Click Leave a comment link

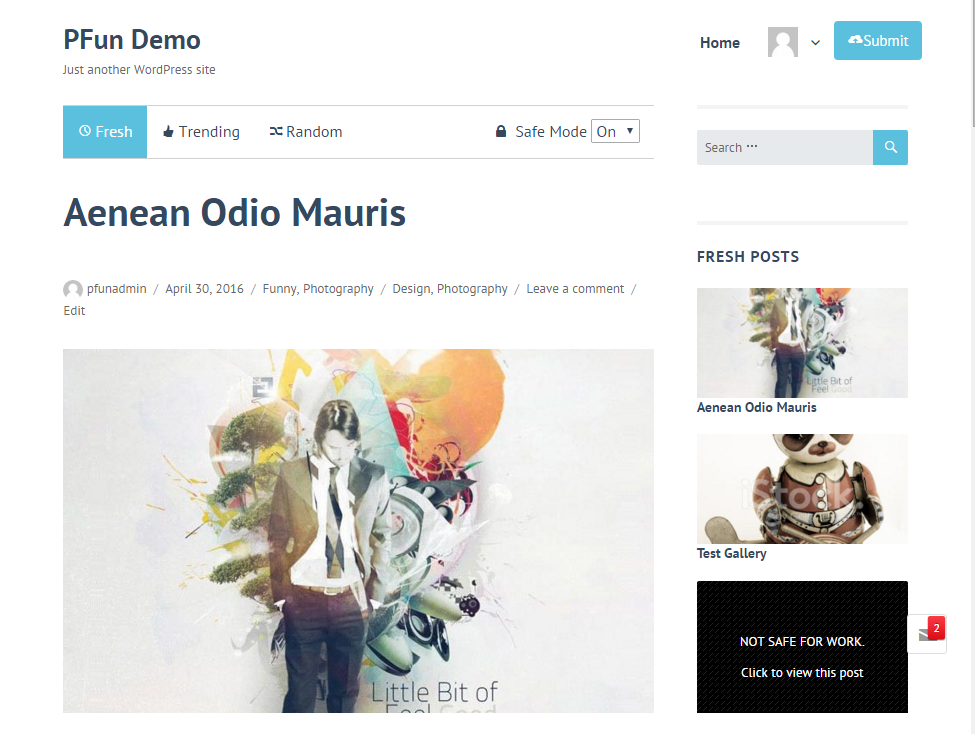[575, 289]
